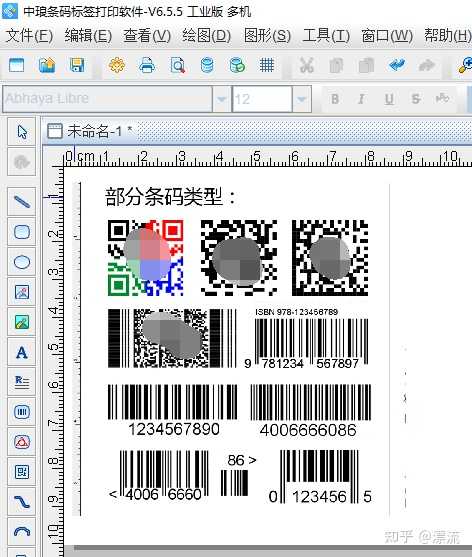Open the 文件(F) menu
The image size is (472, 557).
tap(29, 36)
